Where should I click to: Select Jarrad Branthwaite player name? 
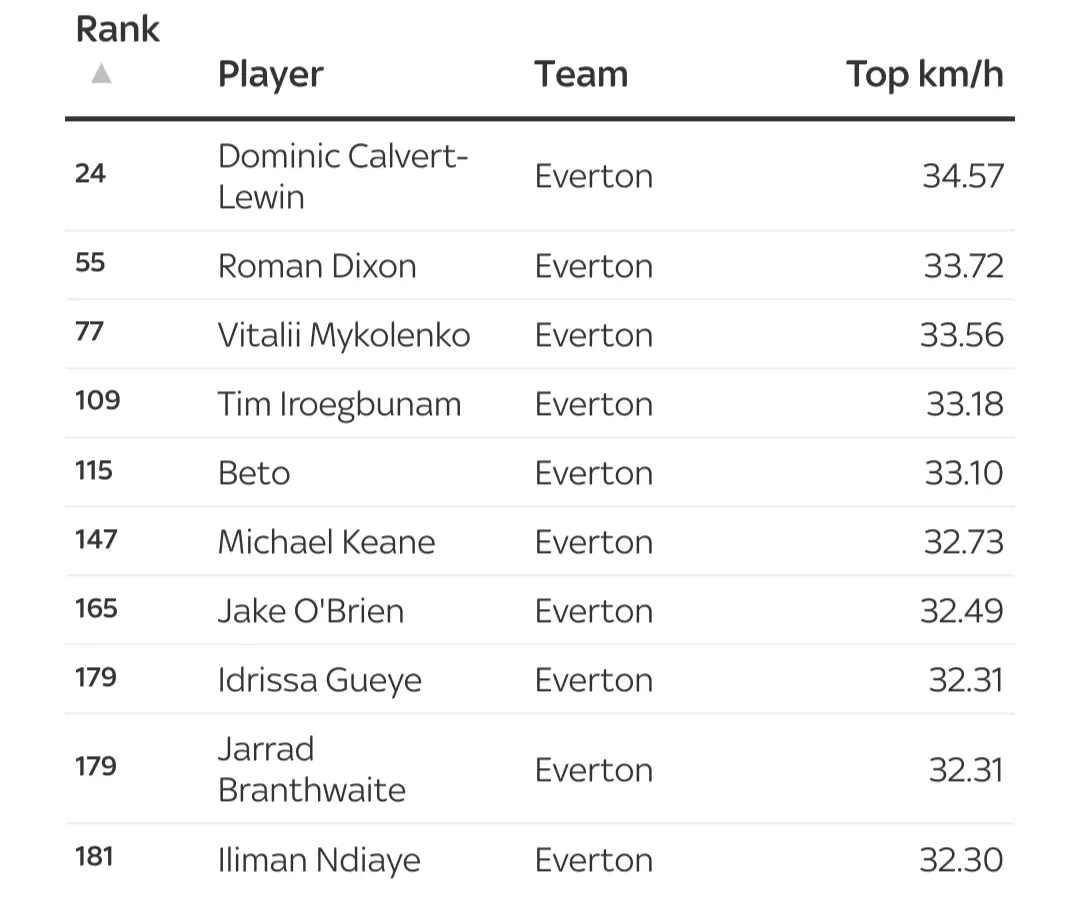coord(311,769)
